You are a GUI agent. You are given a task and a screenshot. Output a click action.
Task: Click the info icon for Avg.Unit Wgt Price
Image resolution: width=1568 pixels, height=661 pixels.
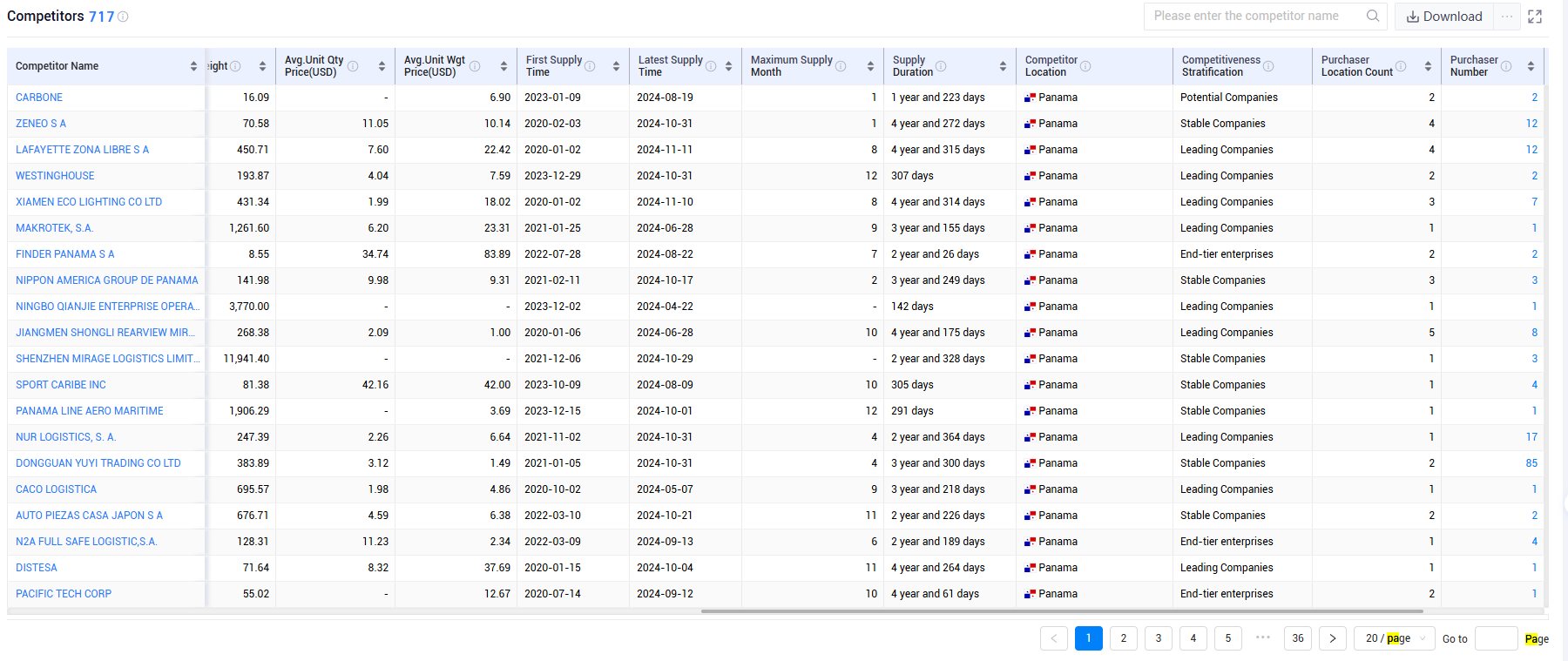tap(475, 66)
